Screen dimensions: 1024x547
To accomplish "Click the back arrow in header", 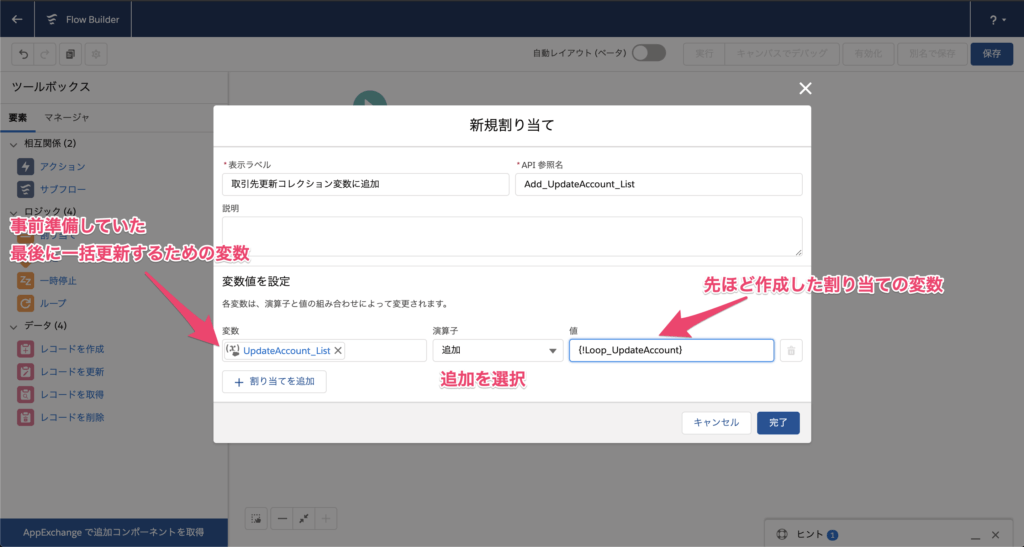I will pyautogui.click(x=17, y=19).
